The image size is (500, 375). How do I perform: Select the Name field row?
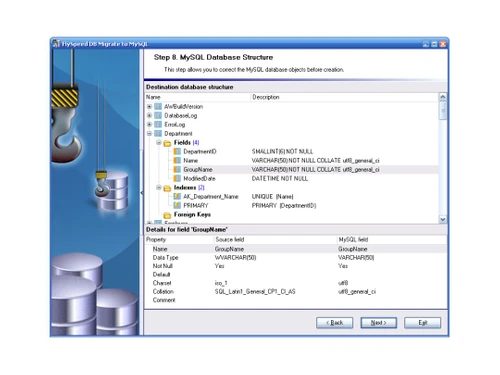point(292,161)
